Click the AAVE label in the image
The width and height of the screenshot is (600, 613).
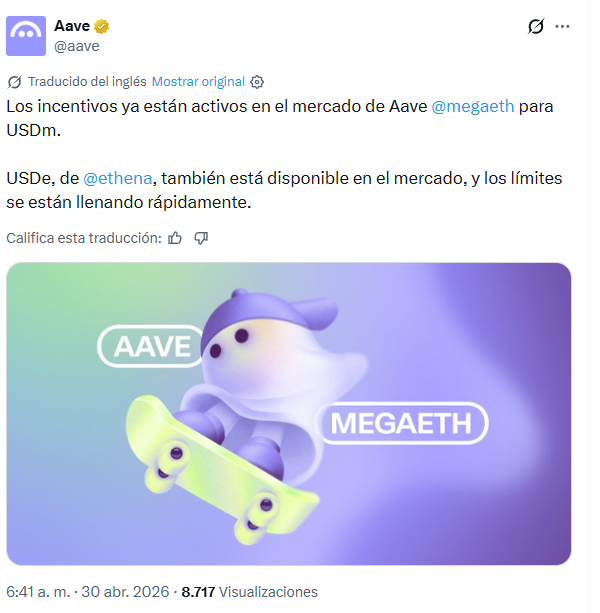click(152, 346)
